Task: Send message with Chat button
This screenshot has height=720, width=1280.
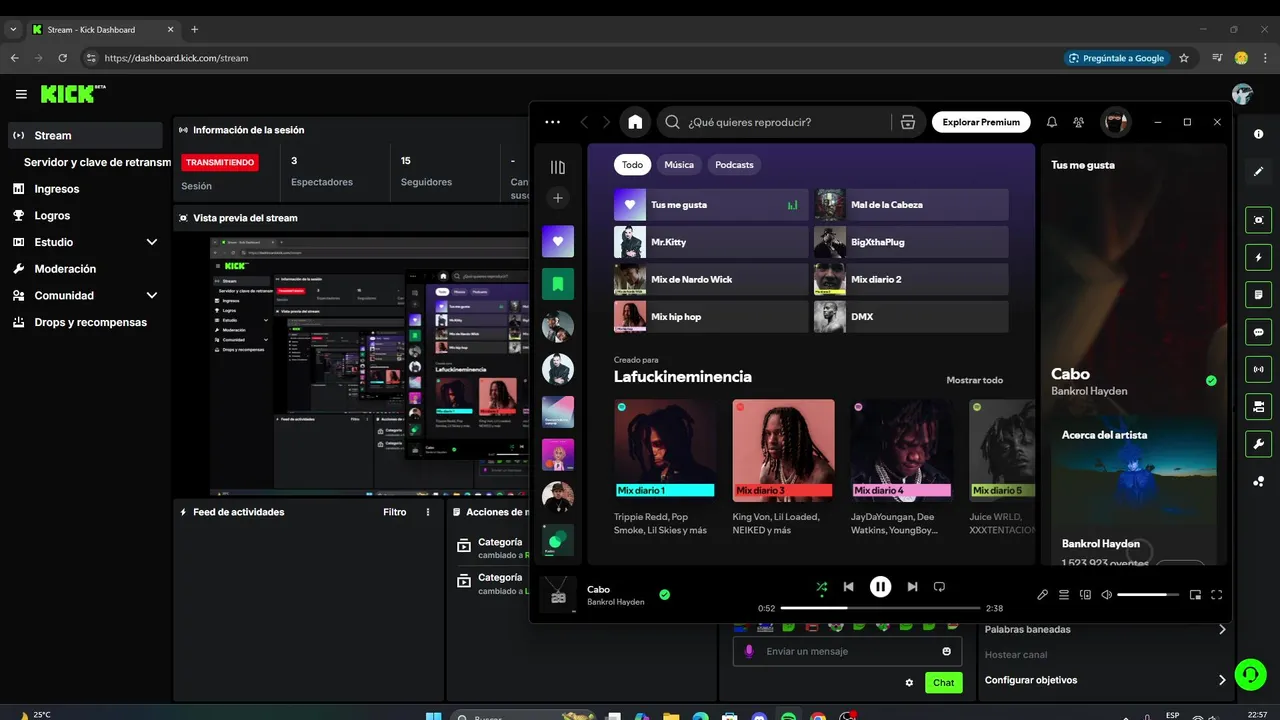Action: coord(944,683)
